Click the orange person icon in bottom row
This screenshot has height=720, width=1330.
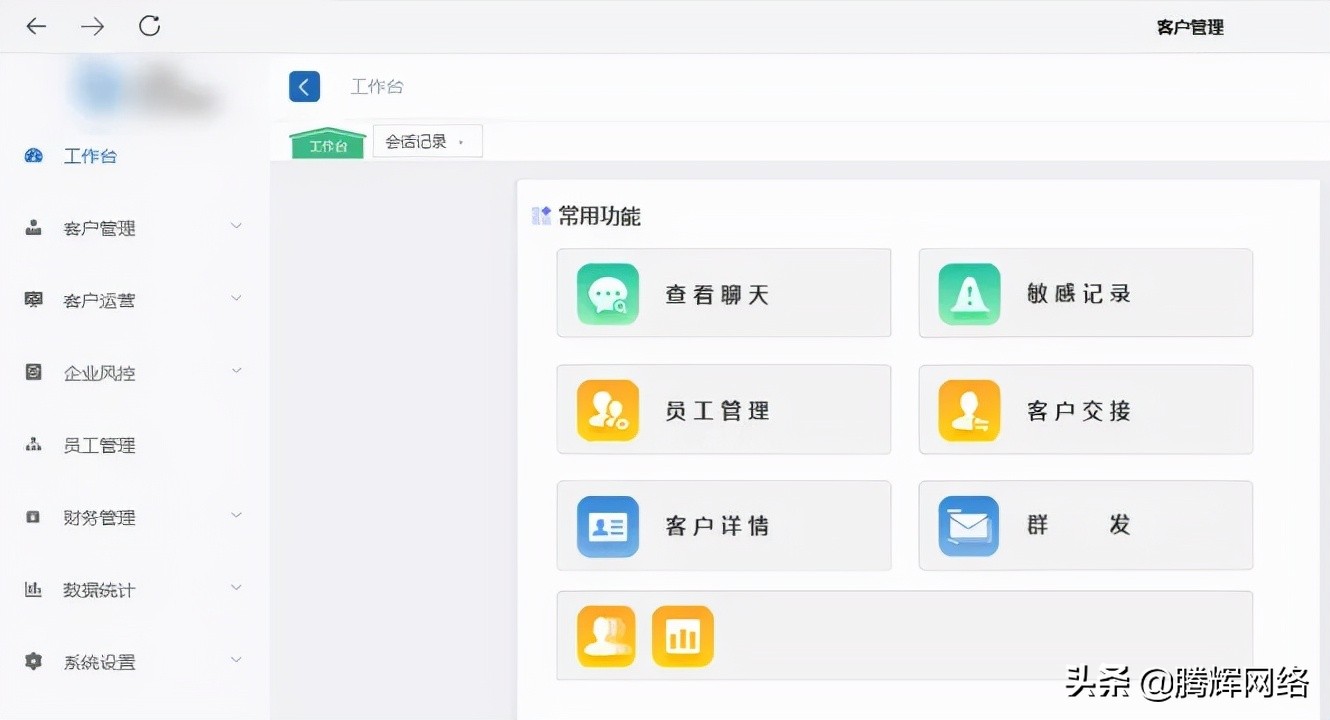click(x=607, y=635)
